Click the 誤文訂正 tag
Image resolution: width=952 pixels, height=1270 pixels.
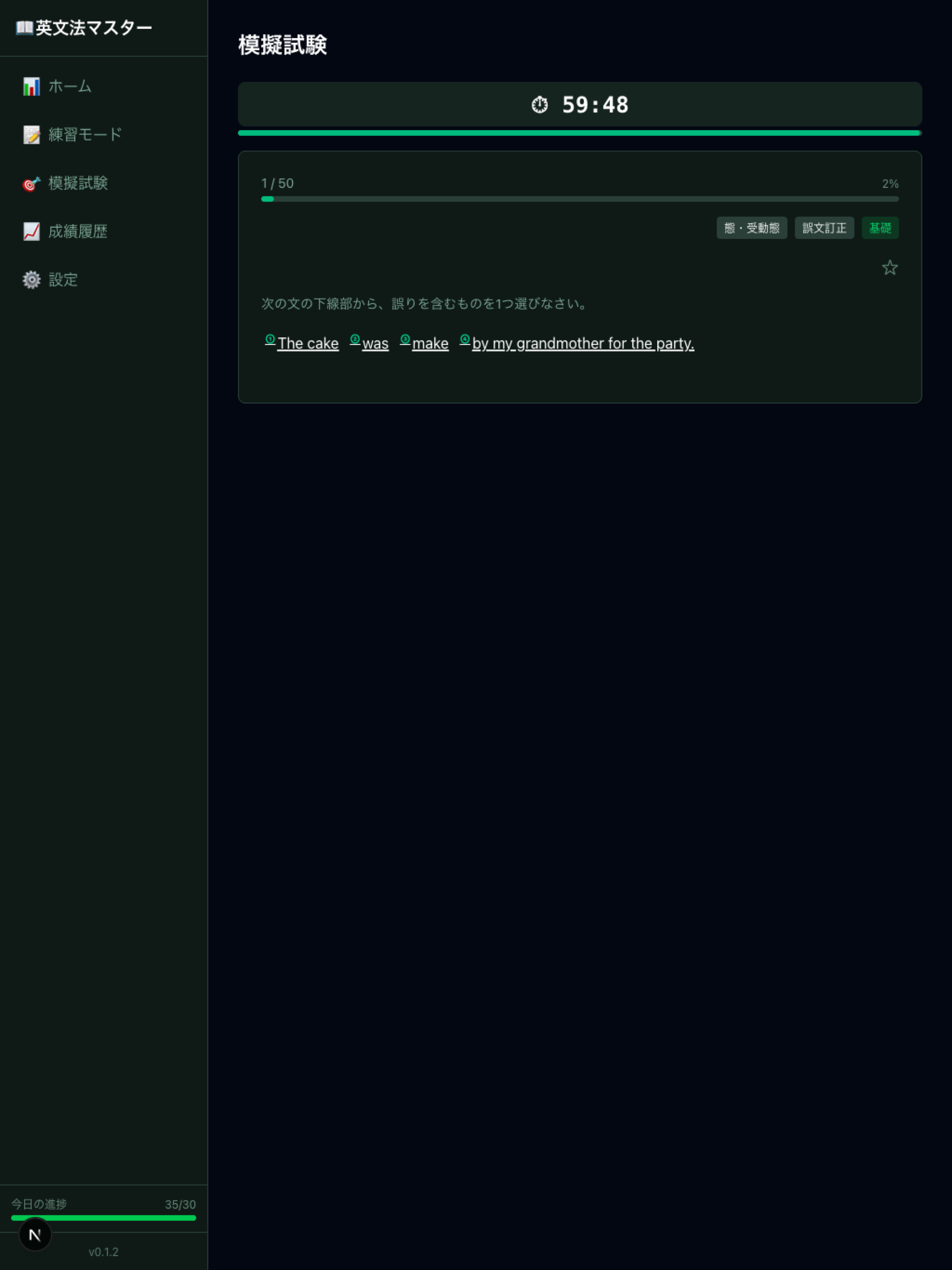pos(824,228)
